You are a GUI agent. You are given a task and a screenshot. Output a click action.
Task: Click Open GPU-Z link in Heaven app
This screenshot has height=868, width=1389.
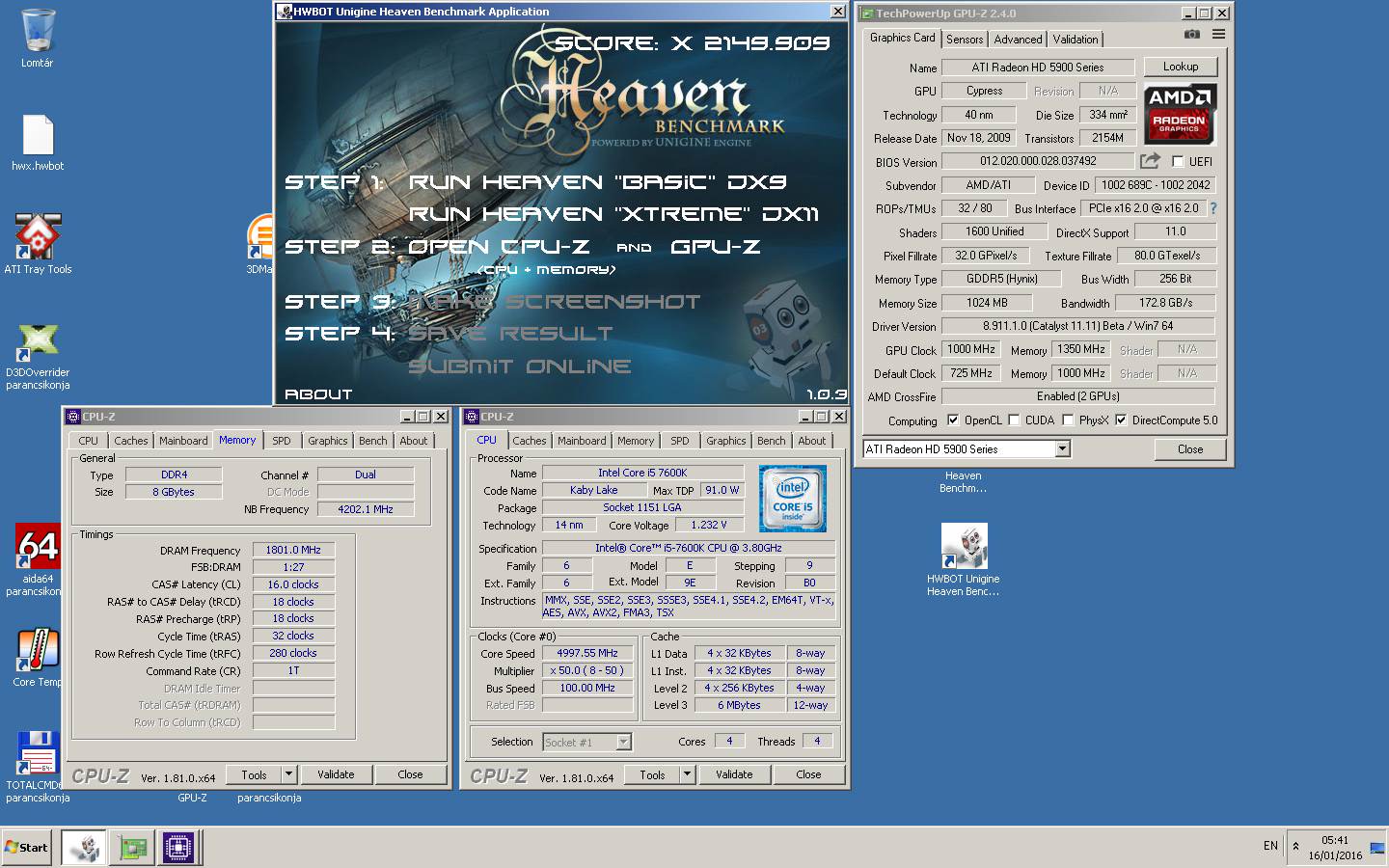(715, 247)
